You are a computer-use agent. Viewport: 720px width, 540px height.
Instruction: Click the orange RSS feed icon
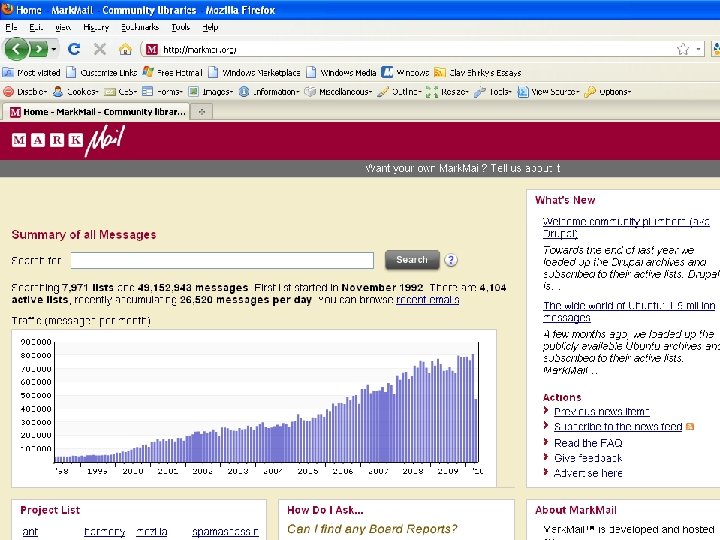point(690,427)
